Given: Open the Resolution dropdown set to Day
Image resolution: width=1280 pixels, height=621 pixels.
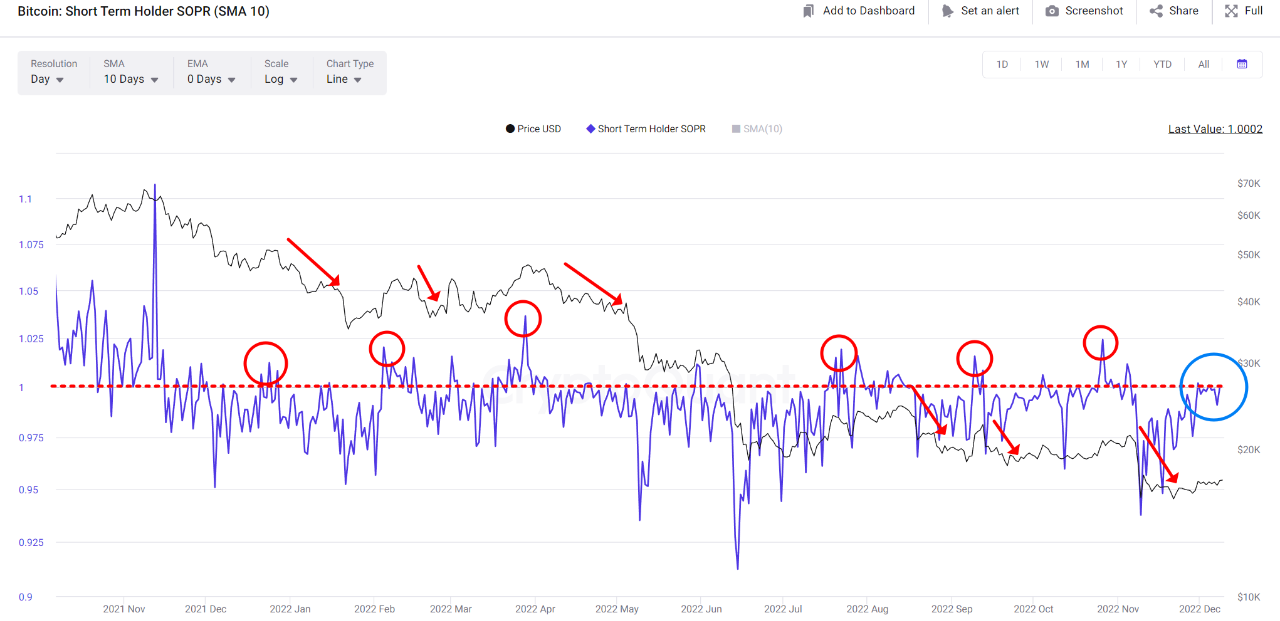Looking at the screenshot, I should 45,78.
